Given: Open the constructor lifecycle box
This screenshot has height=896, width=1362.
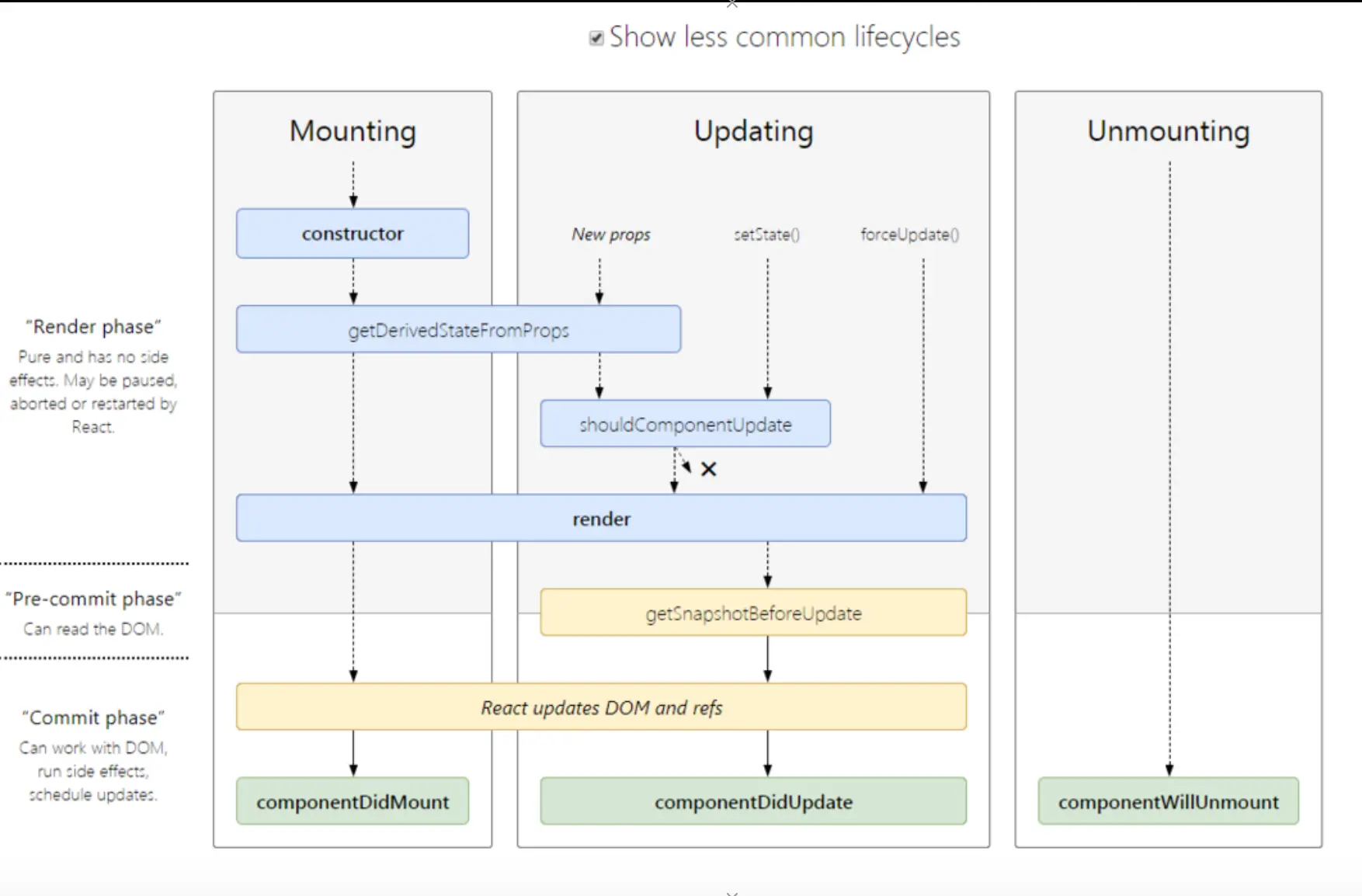Looking at the screenshot, I should (353, 234).
